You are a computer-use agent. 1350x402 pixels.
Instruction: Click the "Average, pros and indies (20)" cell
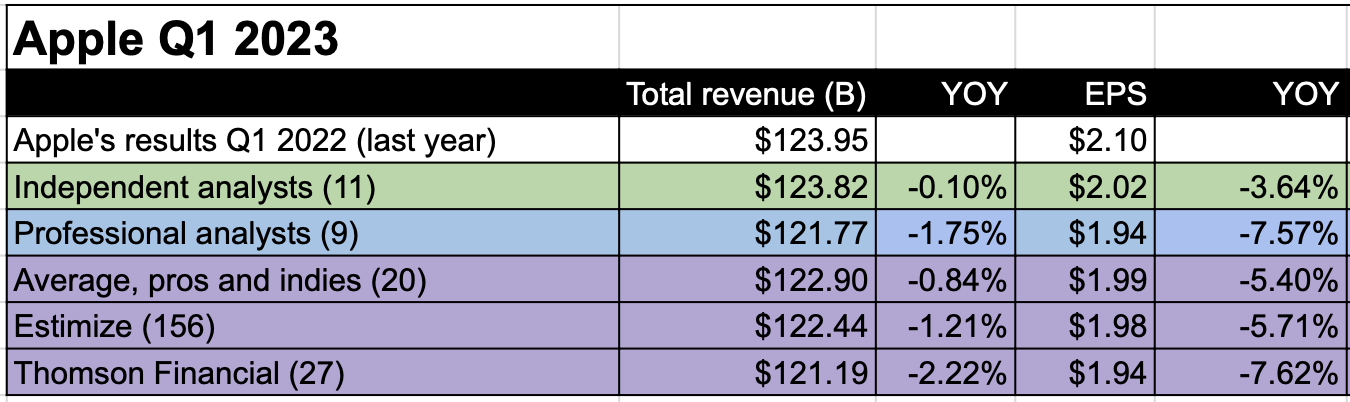[220, 281]
